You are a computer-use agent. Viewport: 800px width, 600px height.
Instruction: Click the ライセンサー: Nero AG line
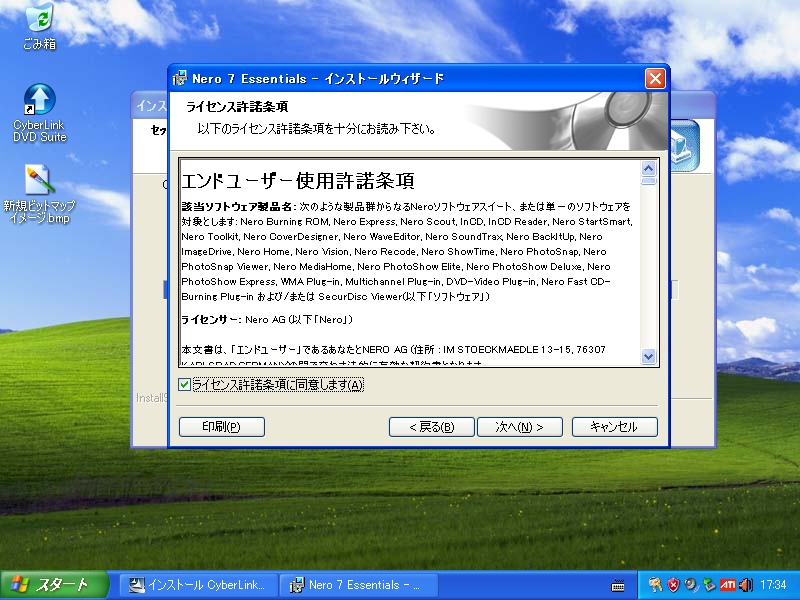point(267,320)
